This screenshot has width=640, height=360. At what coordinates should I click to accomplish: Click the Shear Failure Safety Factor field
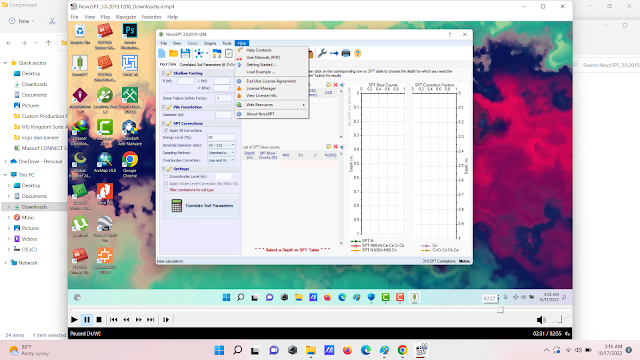coord(223,98)
